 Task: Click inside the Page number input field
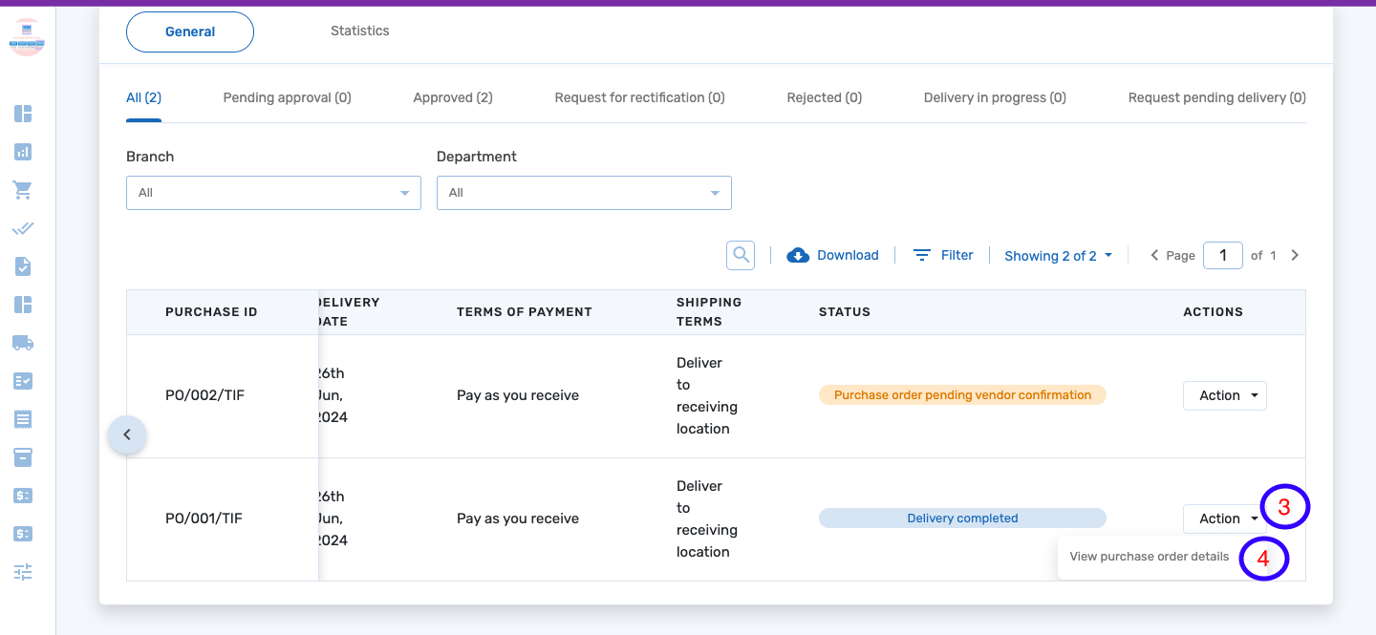coord(1222,255)
